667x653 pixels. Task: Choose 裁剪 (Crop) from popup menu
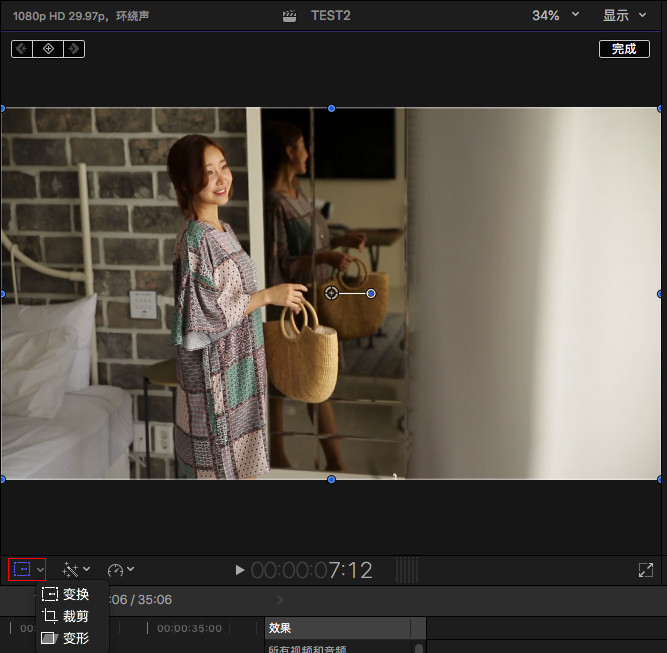pos(66,616)
